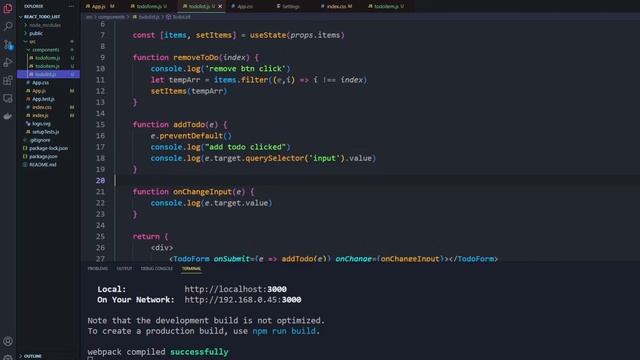Open the 192.168.0.45:3000 network link
This screenshot has width=640, height=360.
tap(243, 300)
